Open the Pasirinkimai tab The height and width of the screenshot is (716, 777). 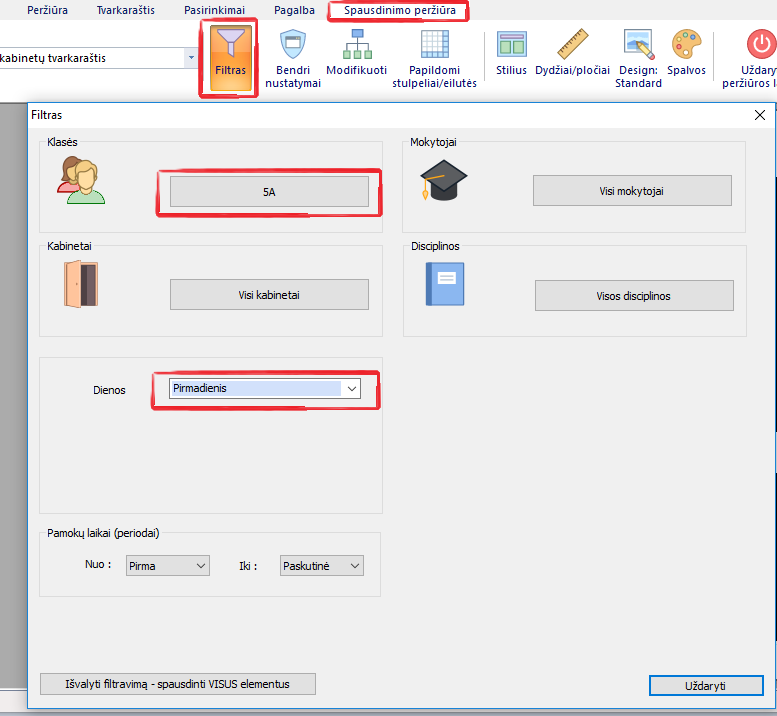pos(214,10)
